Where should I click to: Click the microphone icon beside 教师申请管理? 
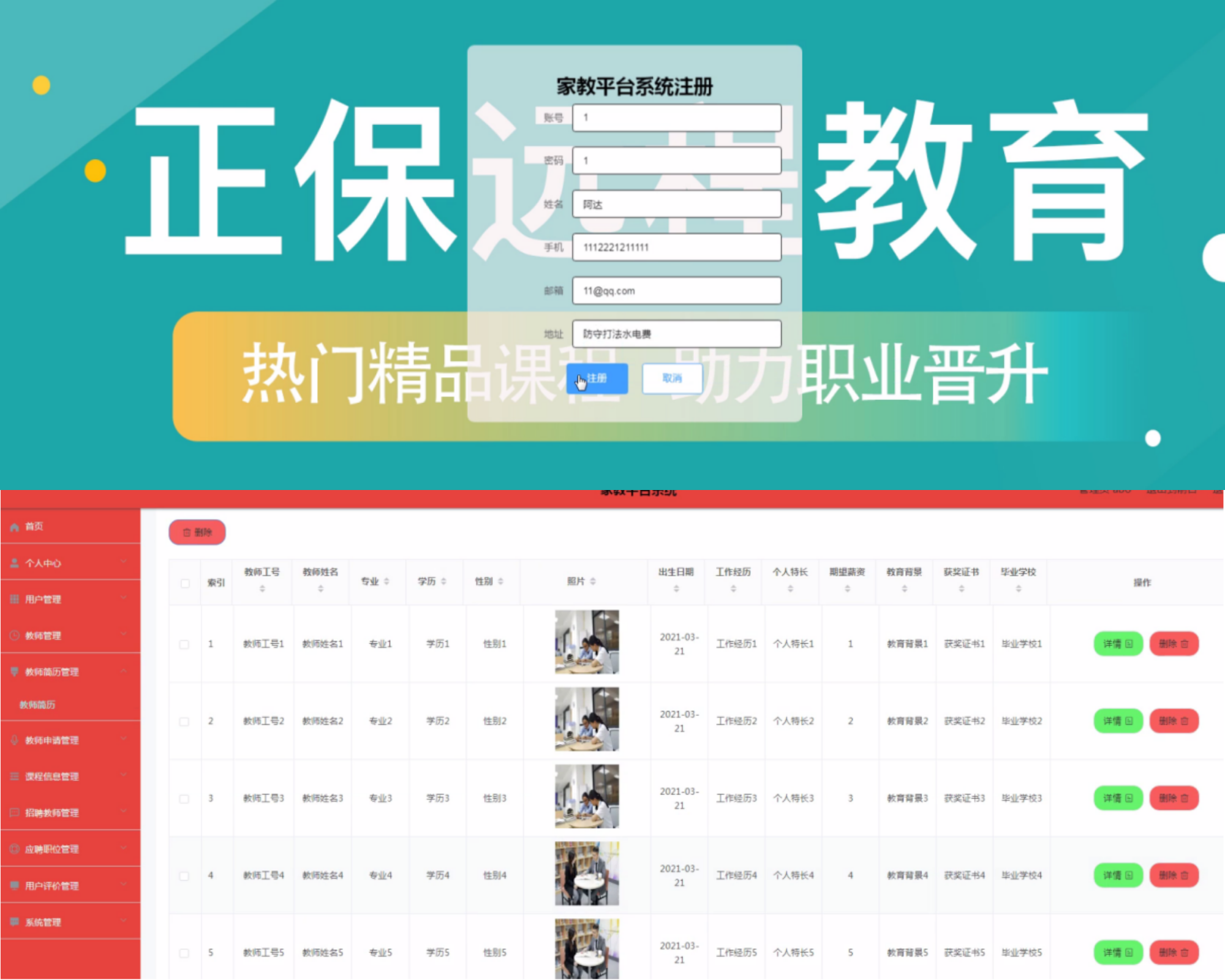coord(15,740)
